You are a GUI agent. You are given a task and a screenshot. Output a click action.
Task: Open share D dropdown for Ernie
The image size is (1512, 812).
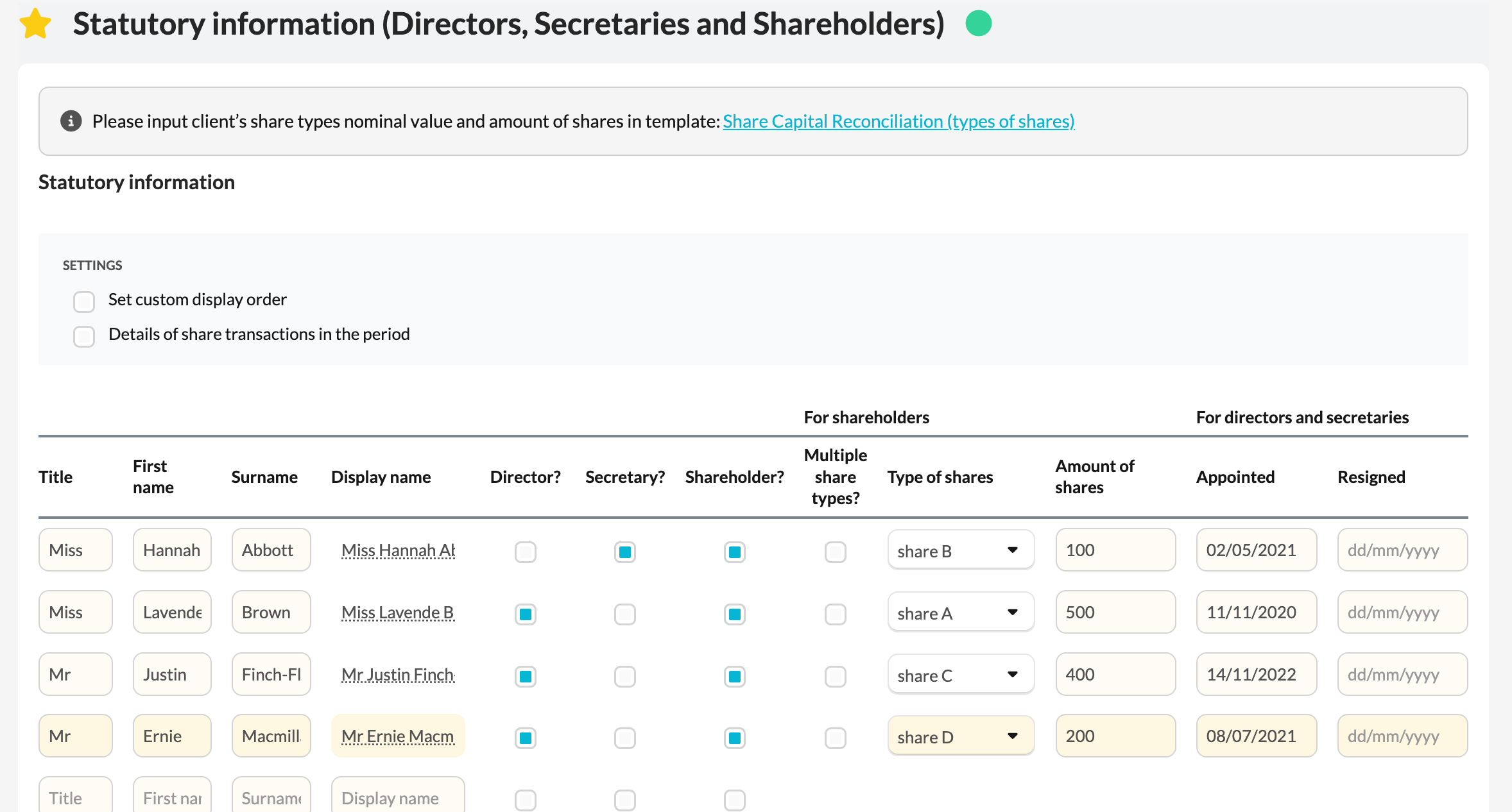click(961, 736)
